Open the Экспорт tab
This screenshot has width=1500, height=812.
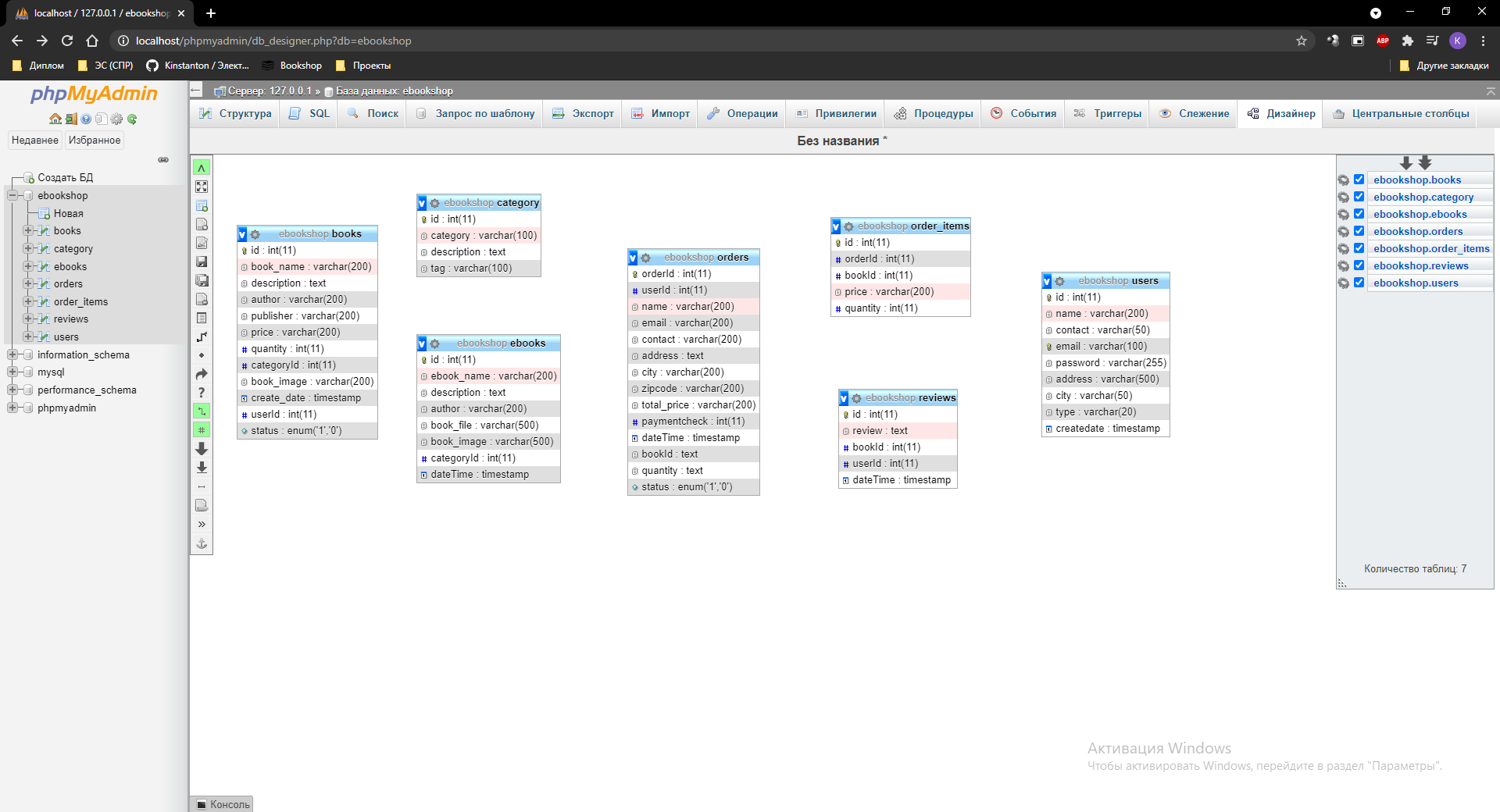tap(583, 114)
